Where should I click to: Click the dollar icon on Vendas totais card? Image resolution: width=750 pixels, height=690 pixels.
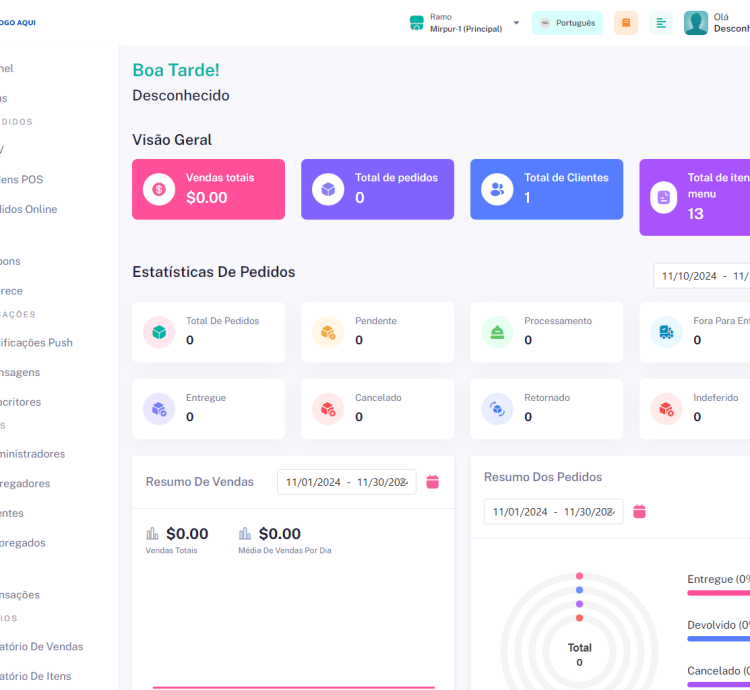point(159,189)
